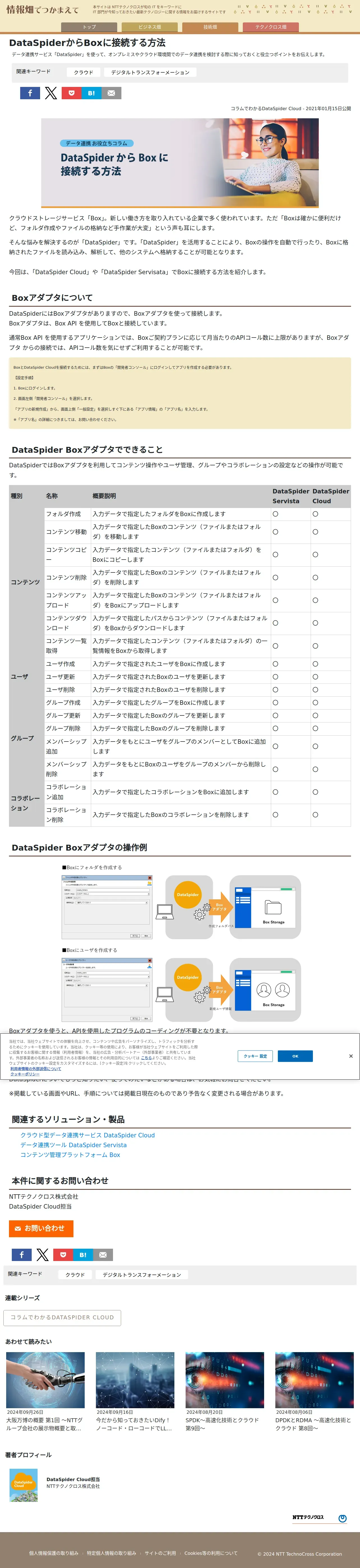The image size is (360, 1568).
Task: Close the cookie consent banner
Action: (351, 1056)
